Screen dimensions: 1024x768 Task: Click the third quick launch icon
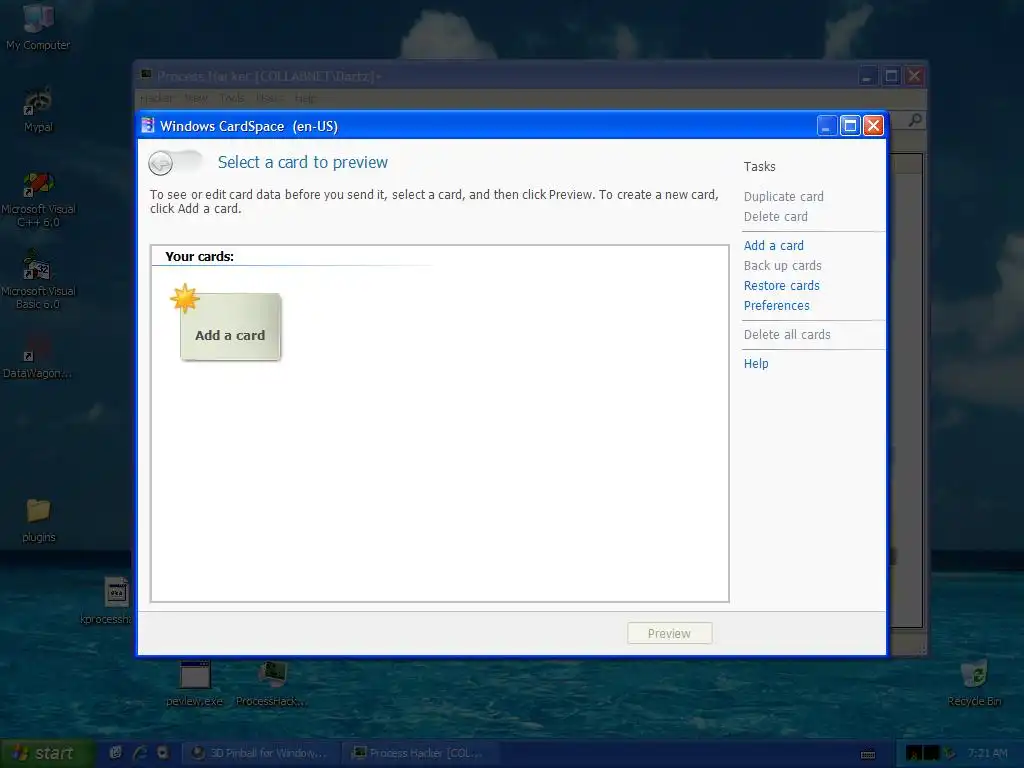163,753
